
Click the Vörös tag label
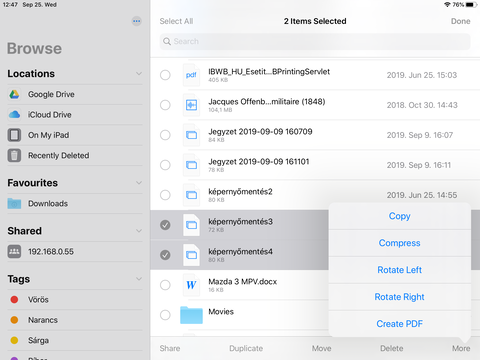point(38,300)
